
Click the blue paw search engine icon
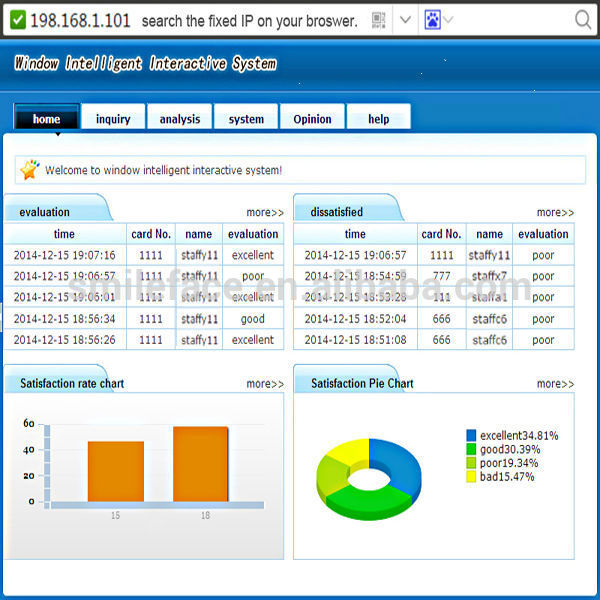(x=432, y=20)
